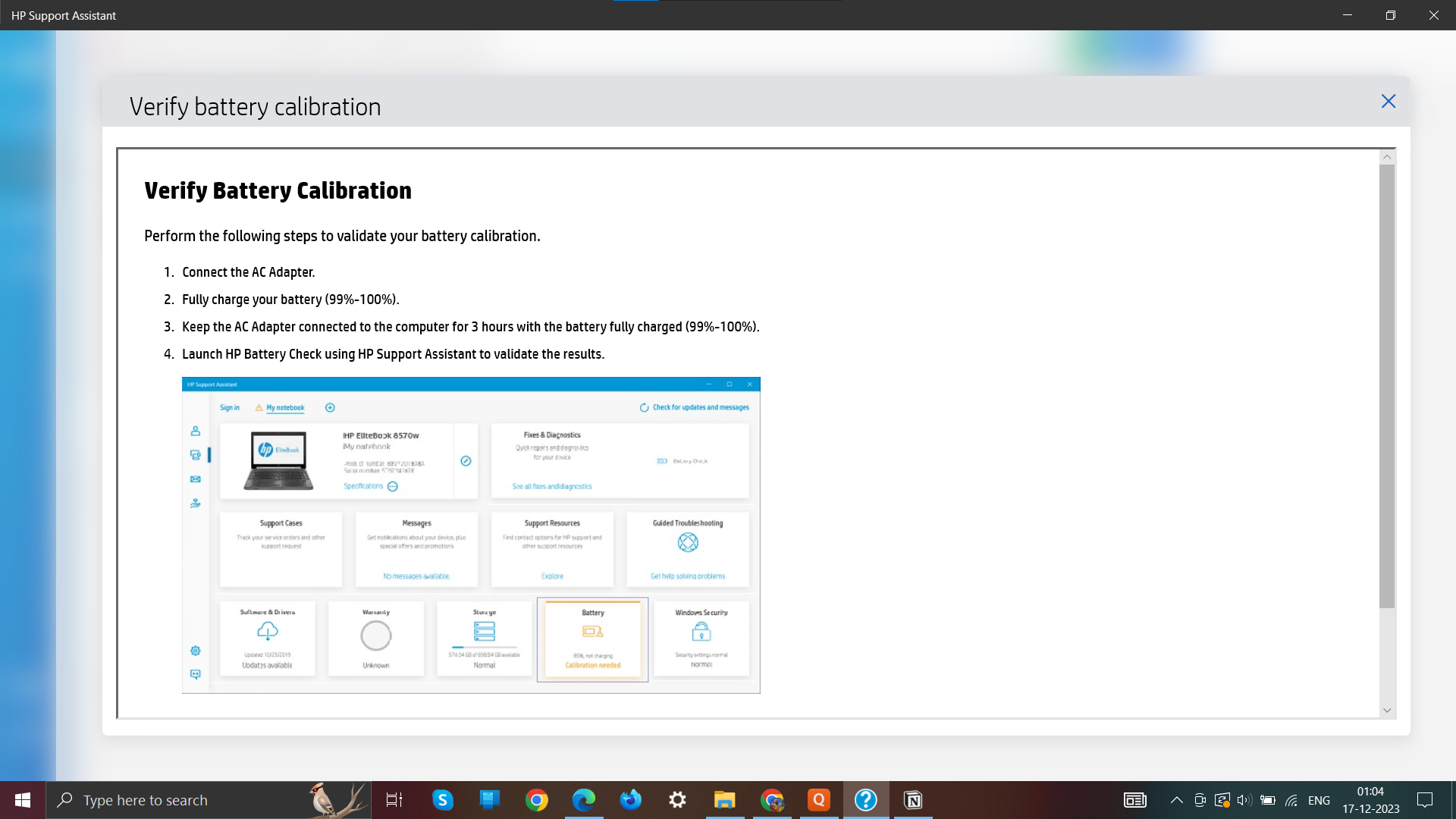1456x819 pixels.
Task: Open the Action Center notifications icon
Action: 1425,800
